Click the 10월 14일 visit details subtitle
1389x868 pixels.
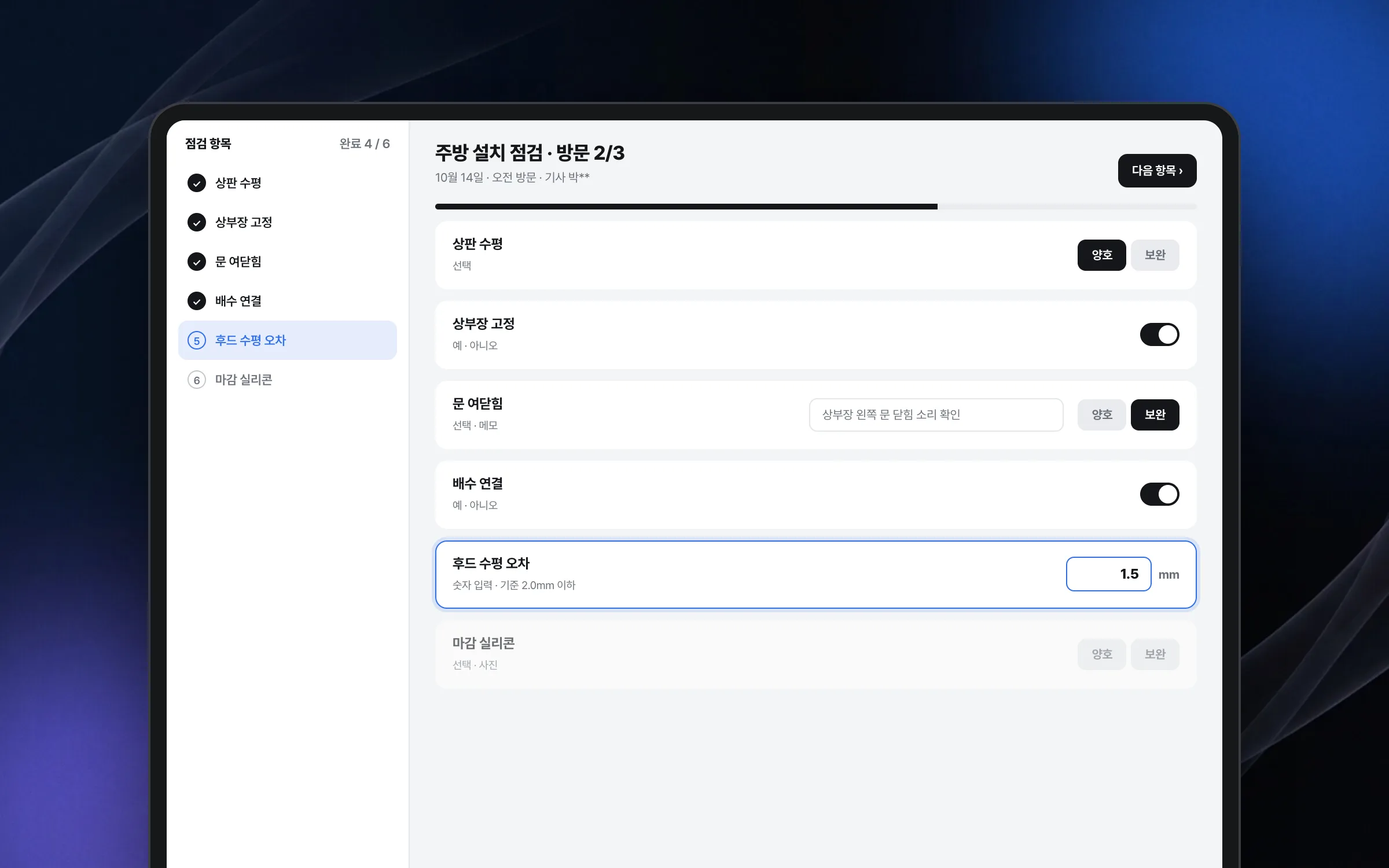click(x=512, y=178)
